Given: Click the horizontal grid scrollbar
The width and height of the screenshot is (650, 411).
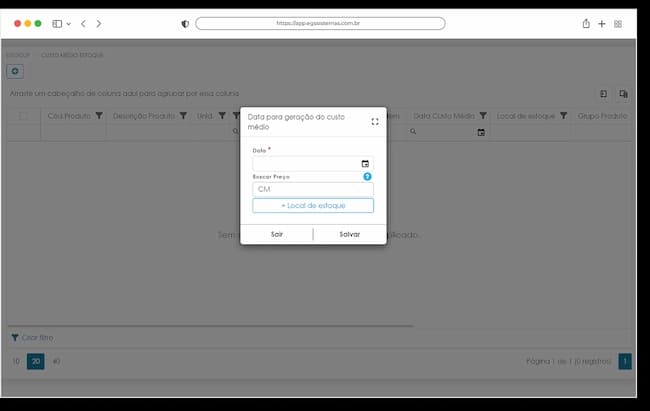Looking at the screenshot, I should click(x=211, y=326).
